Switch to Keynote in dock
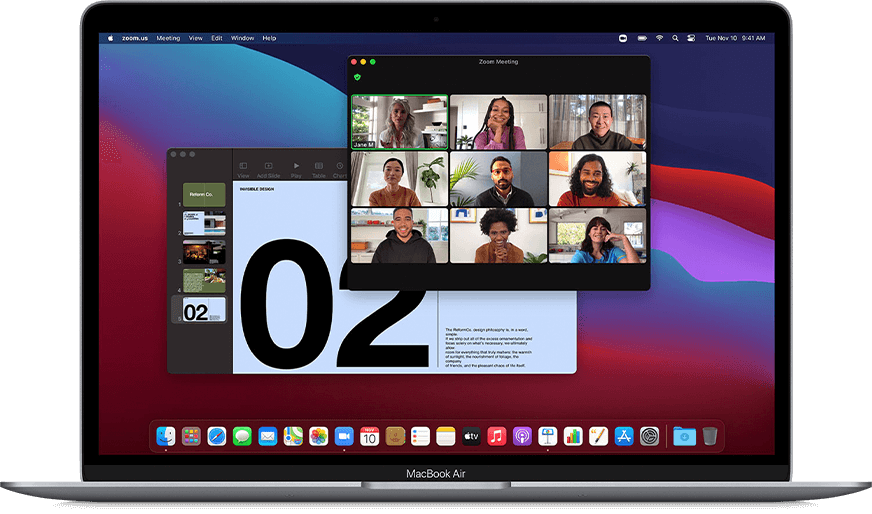 (548, 437)
